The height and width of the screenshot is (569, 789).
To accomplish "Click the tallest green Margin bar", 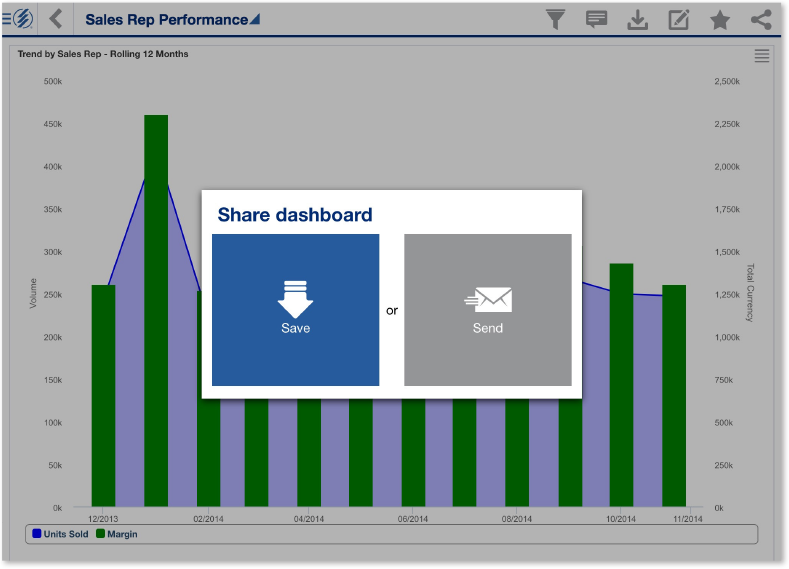I will click(156, 310).
